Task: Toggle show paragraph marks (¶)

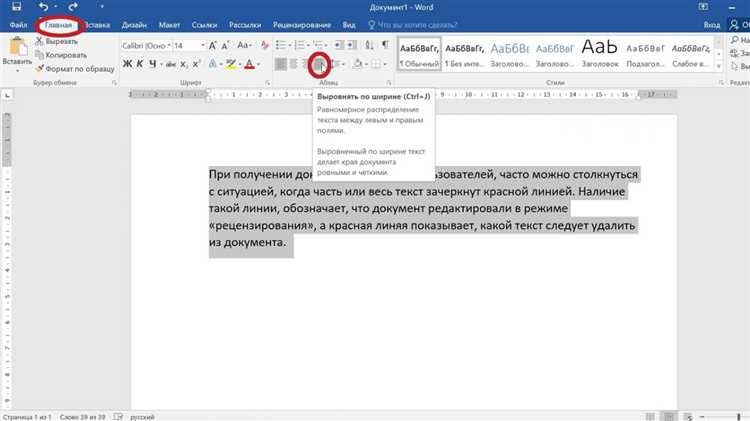Action: tap(385, 45)
